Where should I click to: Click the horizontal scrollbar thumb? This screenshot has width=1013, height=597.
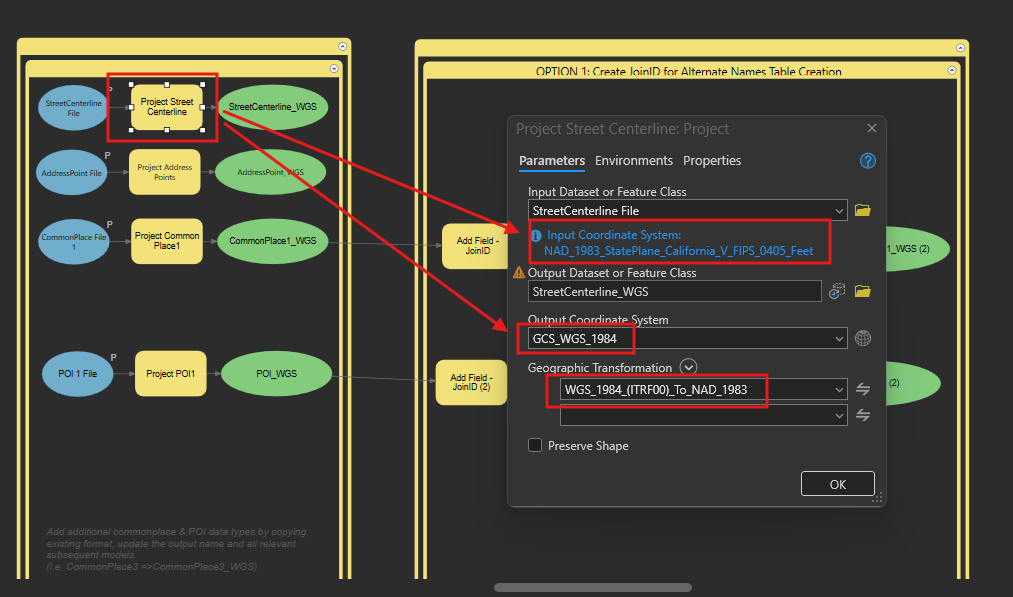[592, 587]
